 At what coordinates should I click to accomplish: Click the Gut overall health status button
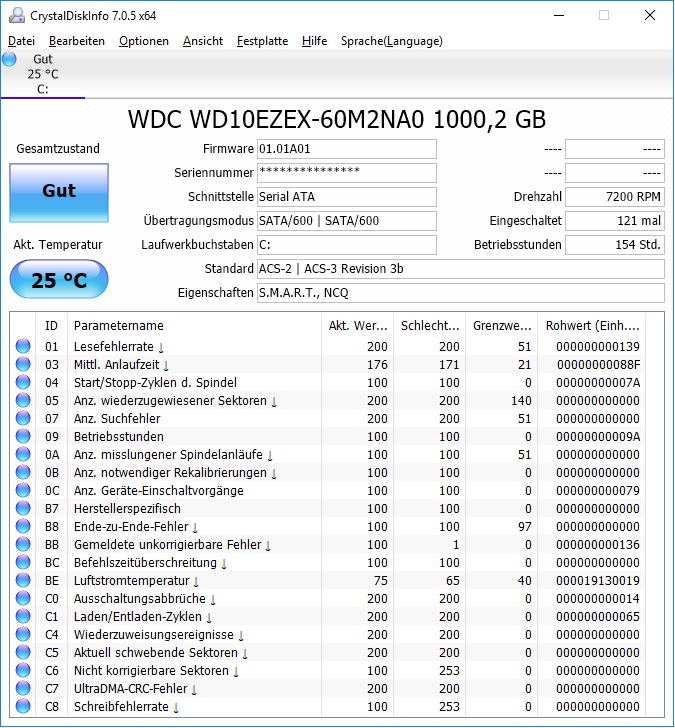click(59, 192)
